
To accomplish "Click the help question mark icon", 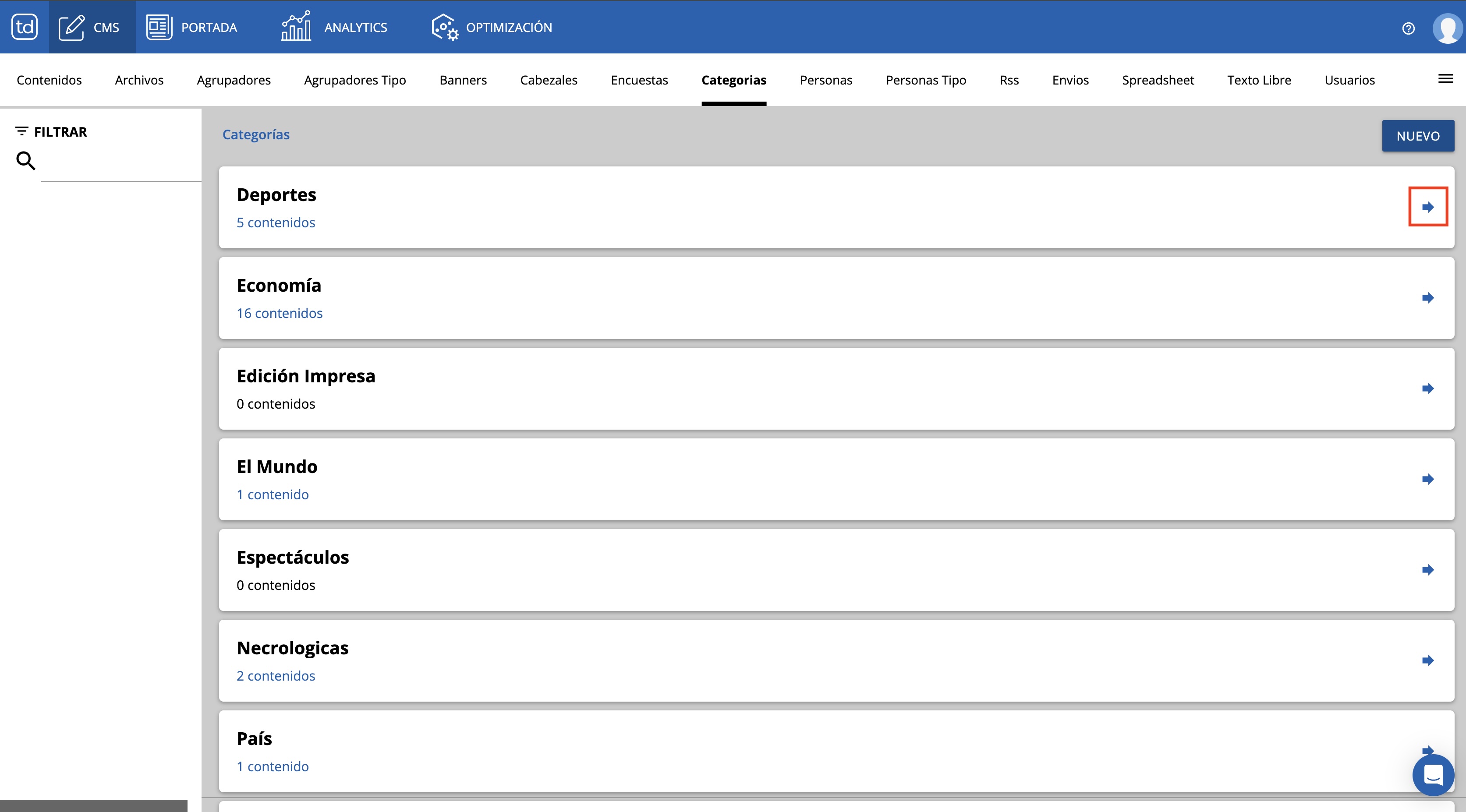I will (x=1408, y=28).
